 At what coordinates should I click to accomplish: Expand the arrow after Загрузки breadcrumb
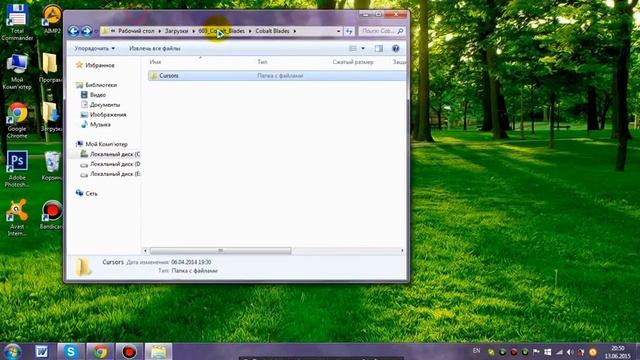(x=193, y=31)
